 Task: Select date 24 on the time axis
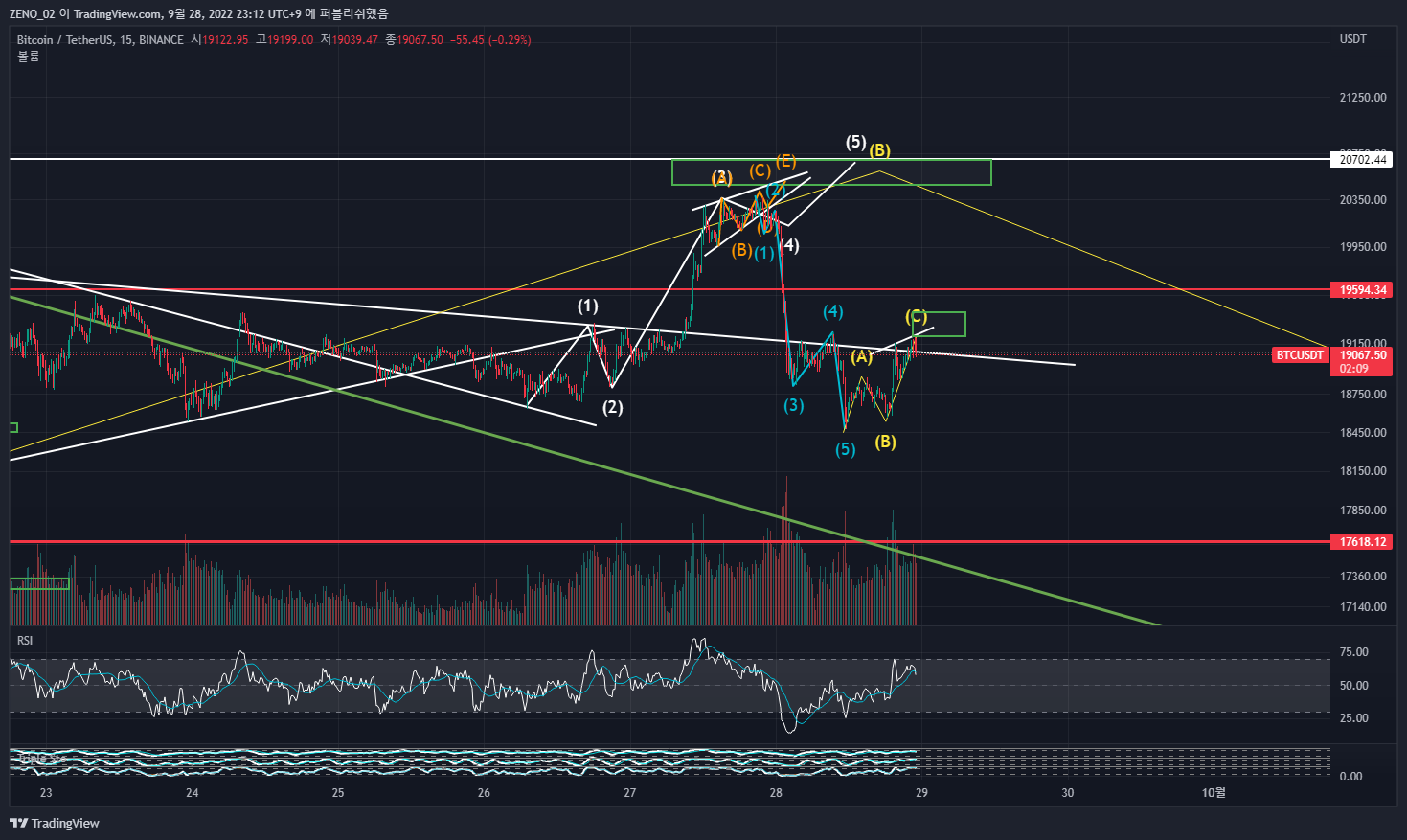pyautogui.click(x=192, y=793)
